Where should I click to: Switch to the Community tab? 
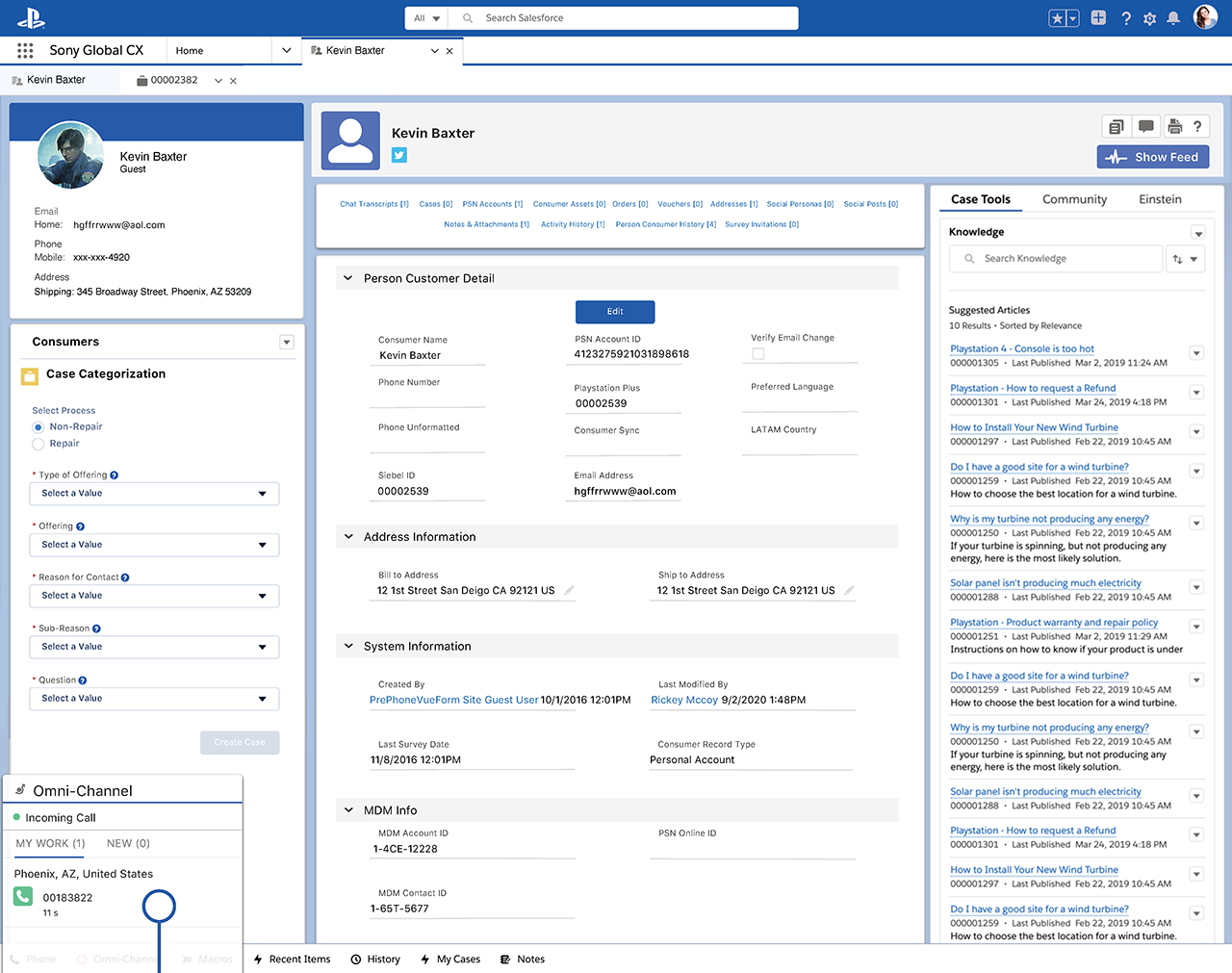pyautogui.click(x=1074, y=199)
